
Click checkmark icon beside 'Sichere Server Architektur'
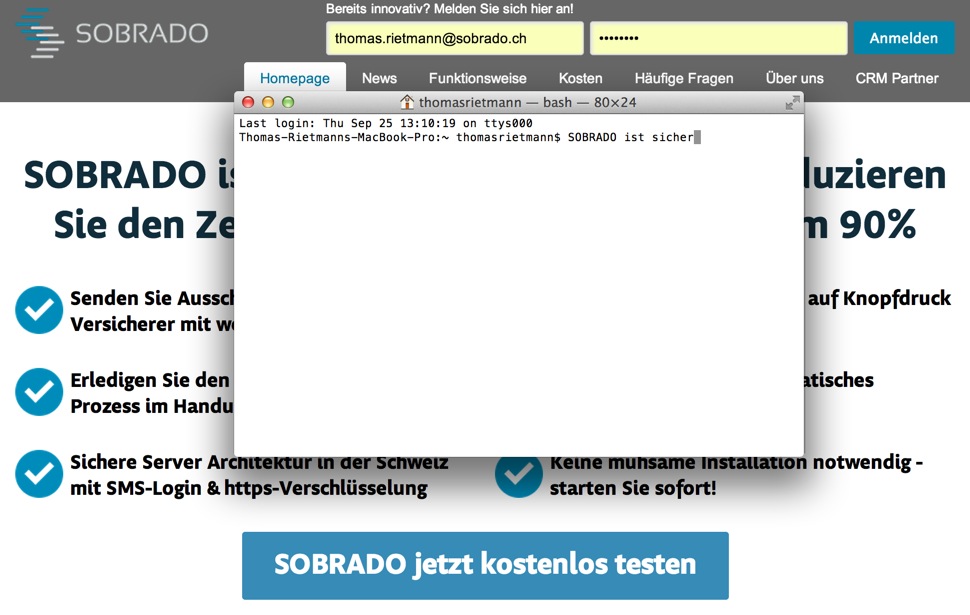pos(39,474)
